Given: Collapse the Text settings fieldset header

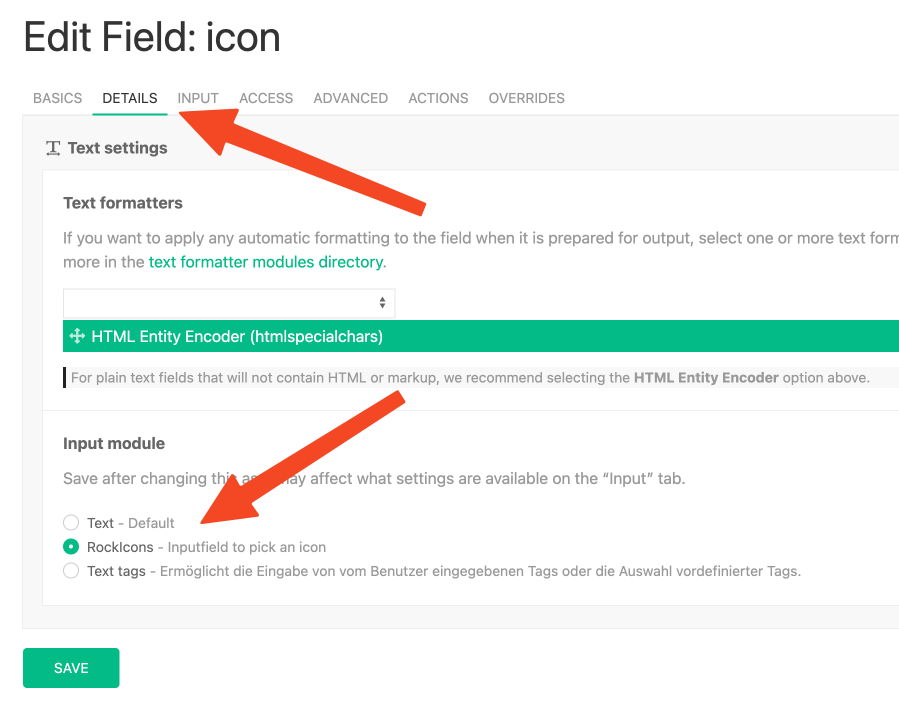Looking at the screenshot, I should coord(117,148).
